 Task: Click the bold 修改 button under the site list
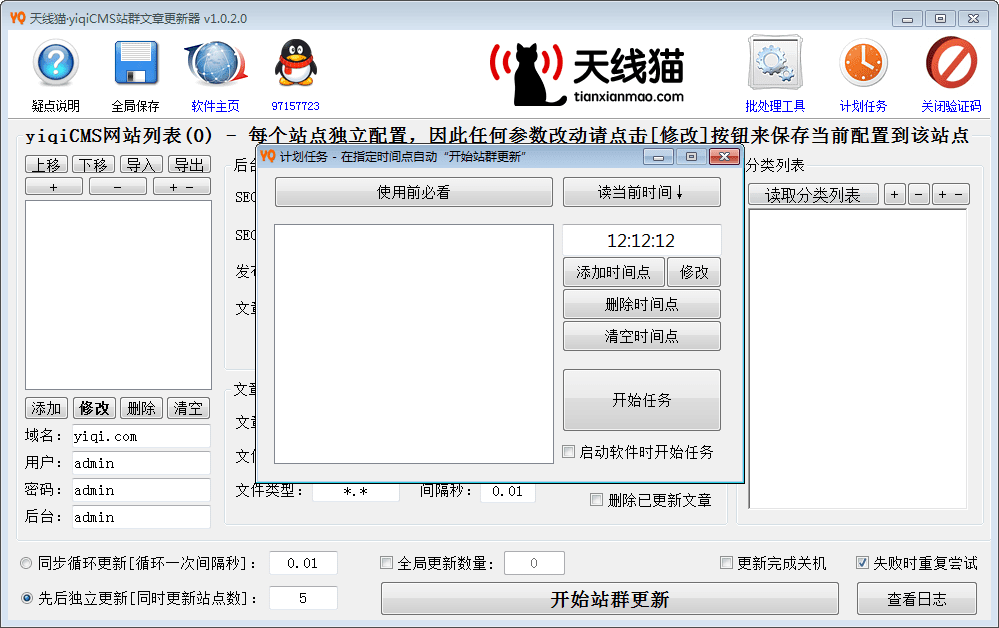click(94, 408)
